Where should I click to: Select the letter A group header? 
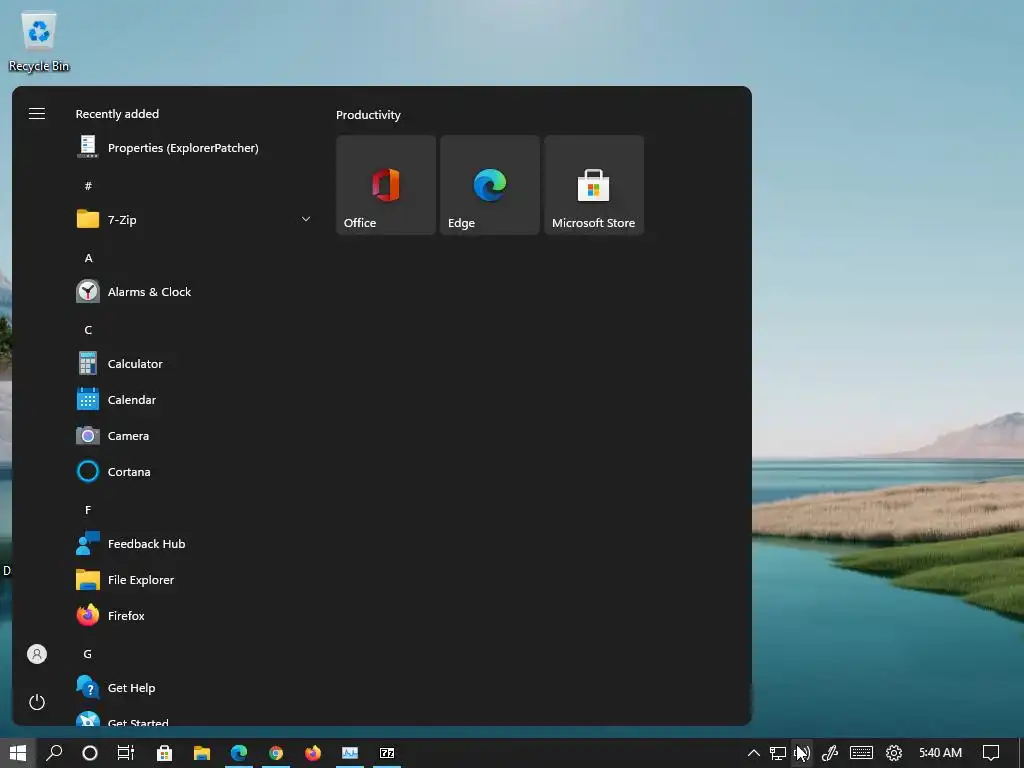pyautogui.click(x=88, y=258)
